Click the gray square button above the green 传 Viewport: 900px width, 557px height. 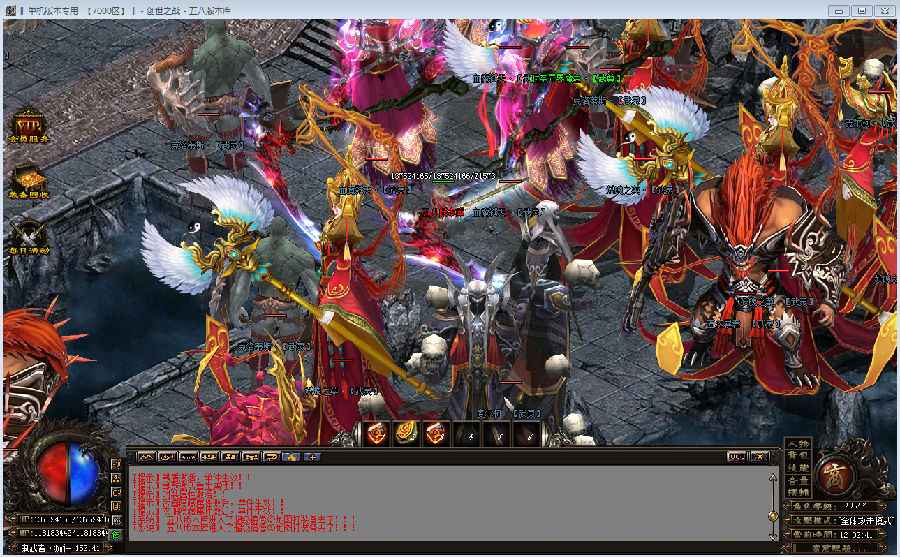[x=117, y=520]
